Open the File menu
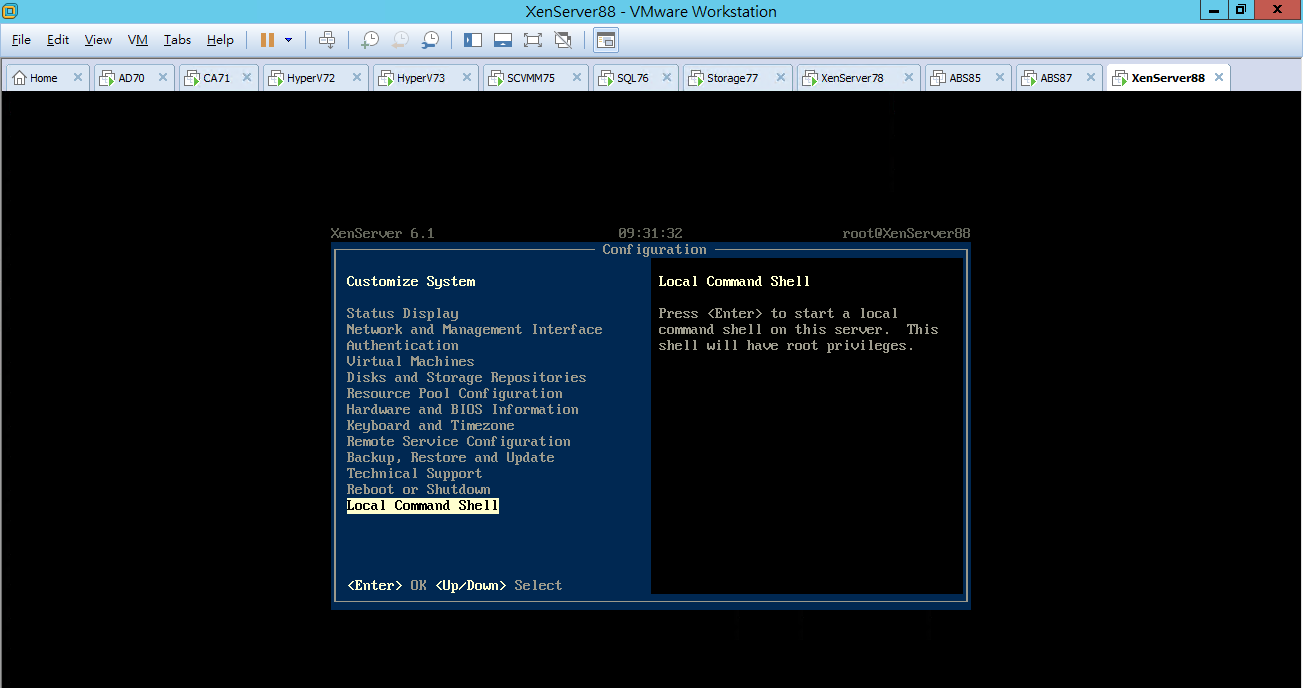Screen dimensions: 1304x688 (x=21, y=40)
